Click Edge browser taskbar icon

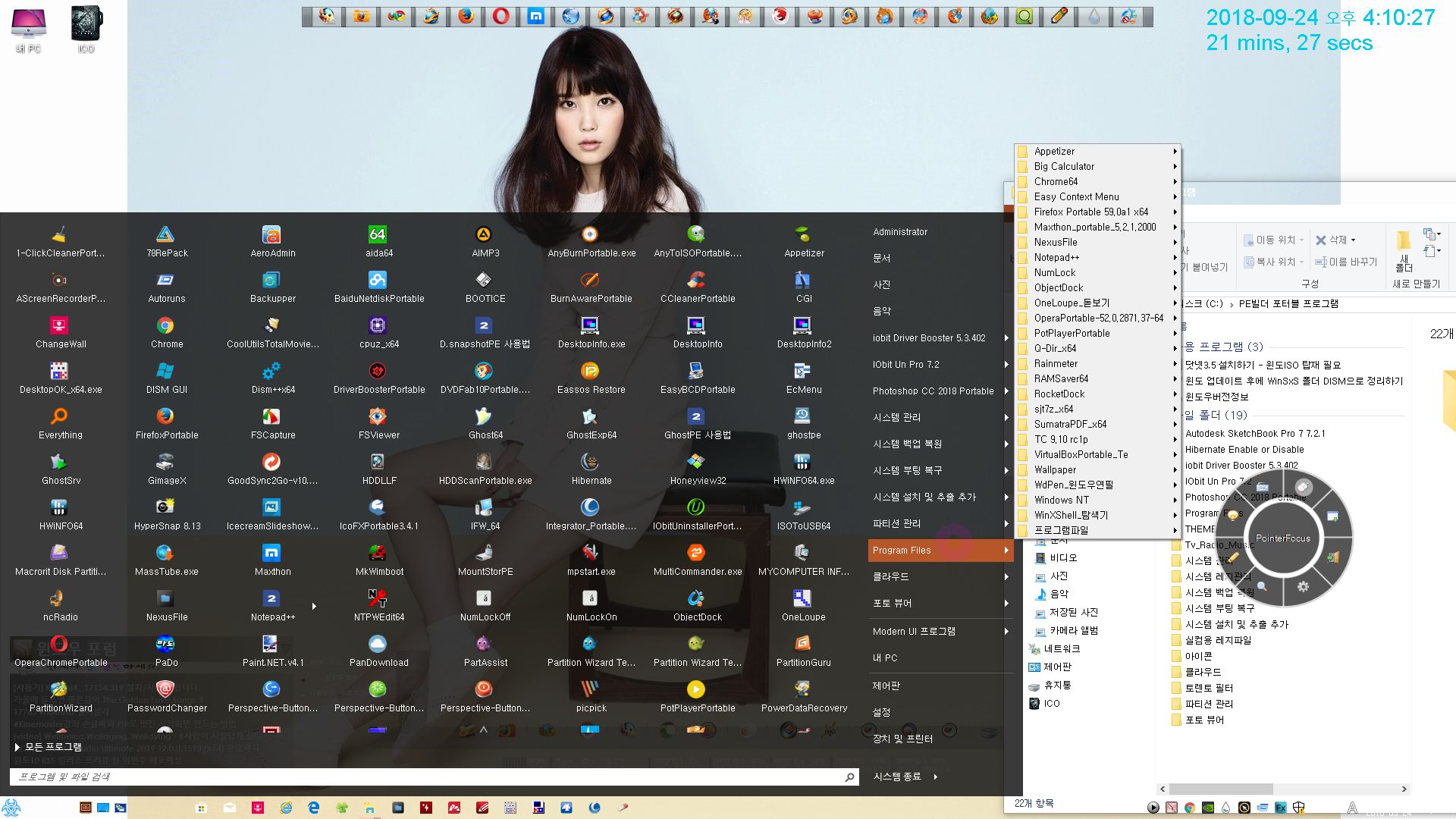tap(314, 808)
